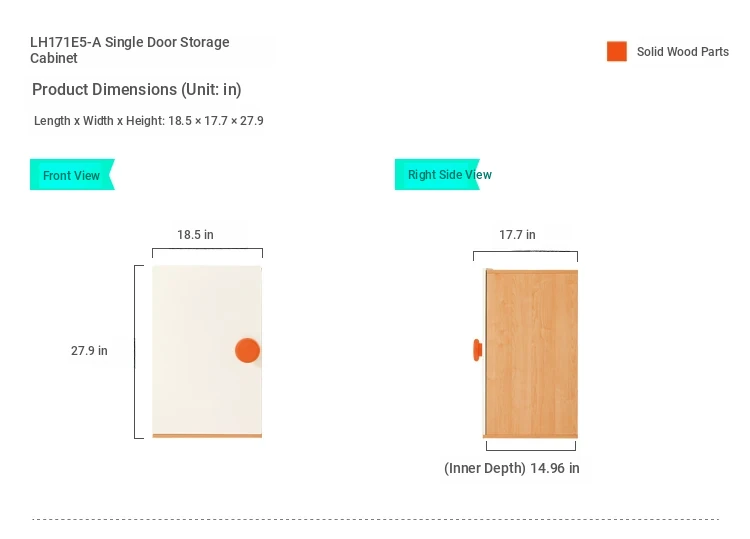750x539 pixels.
Task: Click the height bracket line beside front view
Action: 135,351
